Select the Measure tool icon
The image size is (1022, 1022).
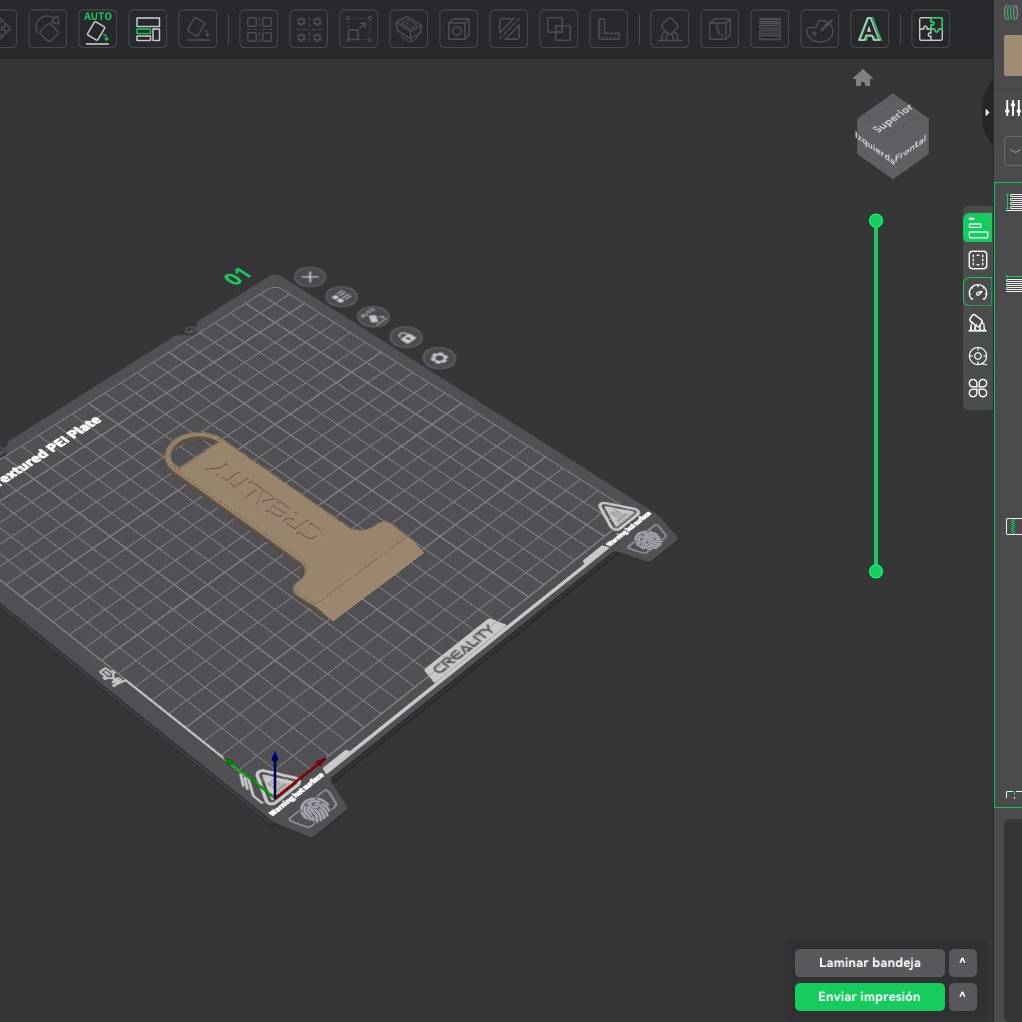pos(608,30)
